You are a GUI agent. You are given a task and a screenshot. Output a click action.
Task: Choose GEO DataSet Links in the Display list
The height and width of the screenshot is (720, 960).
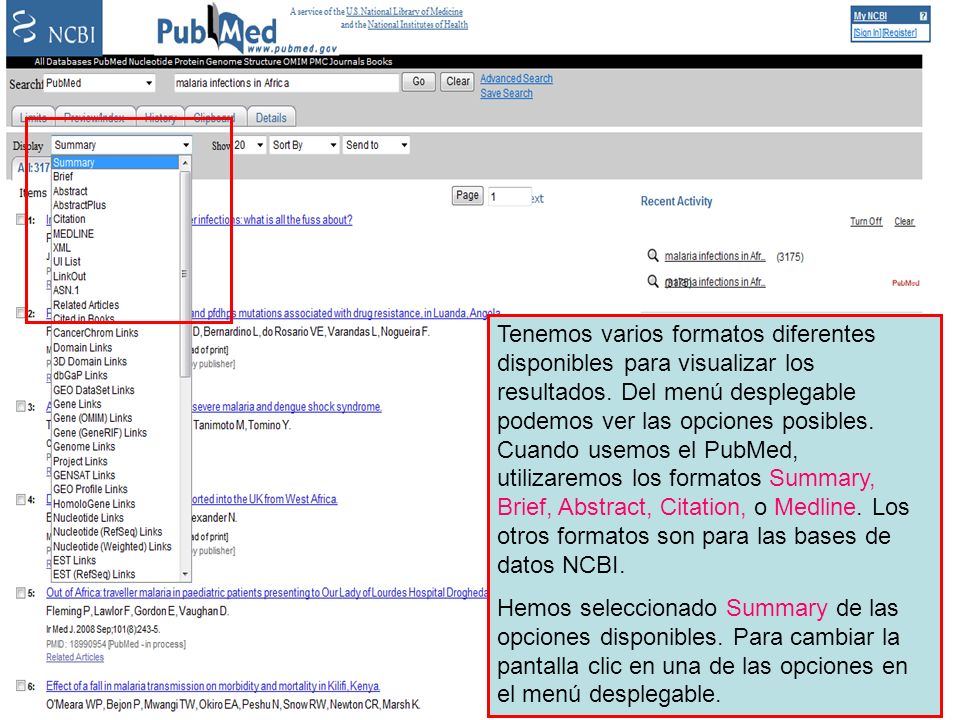115,390
